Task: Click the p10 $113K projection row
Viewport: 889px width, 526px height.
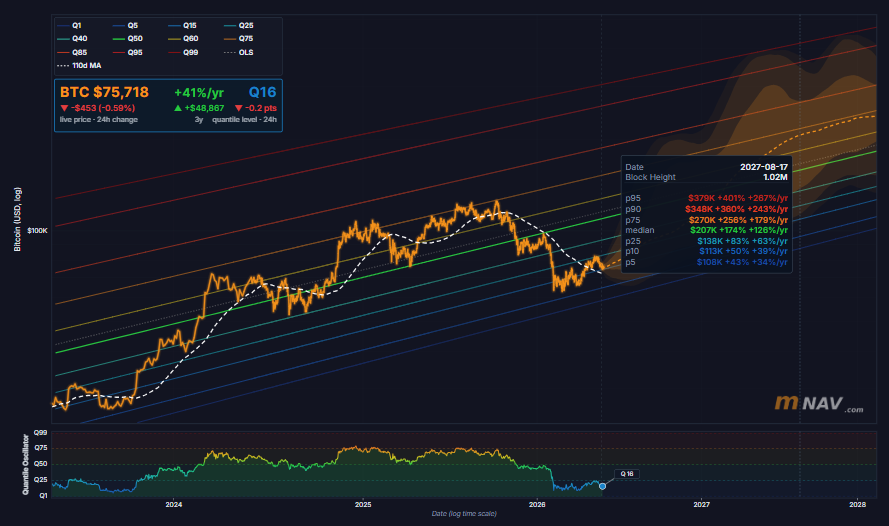Action: point(706,251)
